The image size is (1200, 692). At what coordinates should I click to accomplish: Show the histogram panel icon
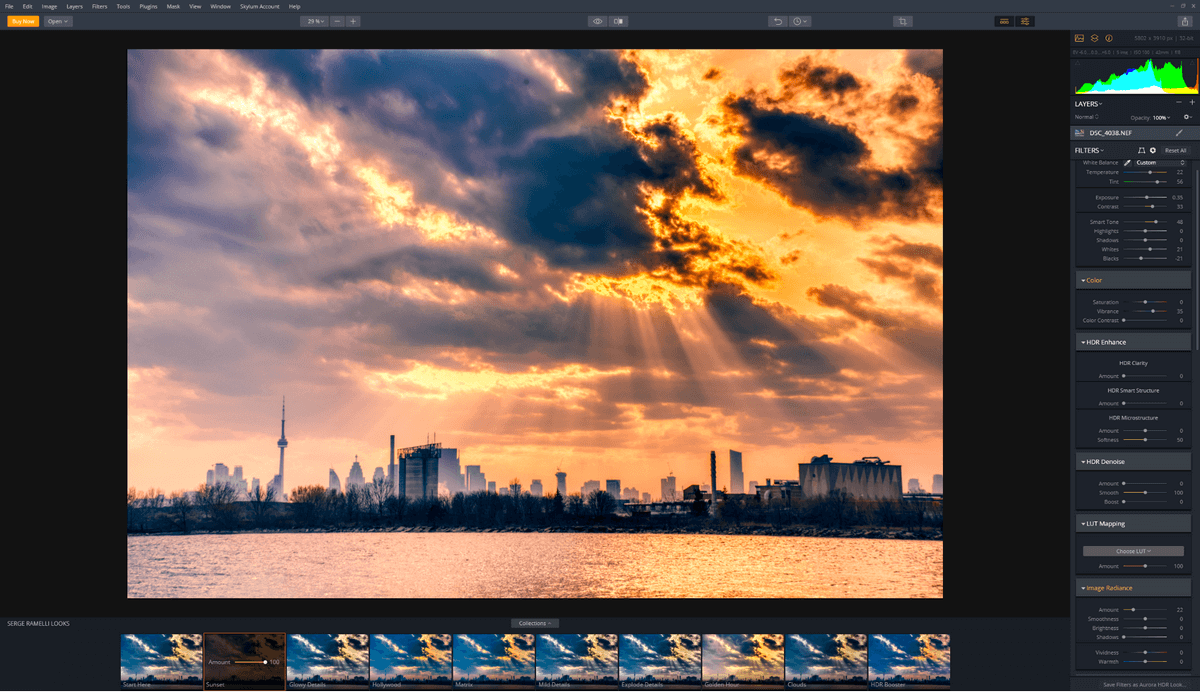click(x=1080, y=38)
